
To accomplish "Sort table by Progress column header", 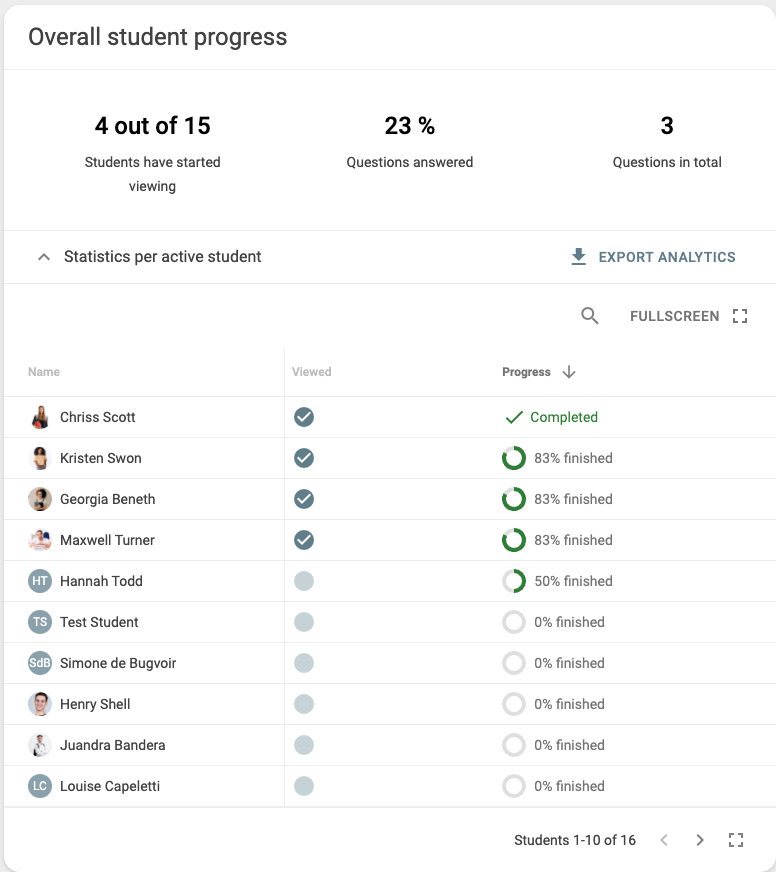I will coord(526,372).
